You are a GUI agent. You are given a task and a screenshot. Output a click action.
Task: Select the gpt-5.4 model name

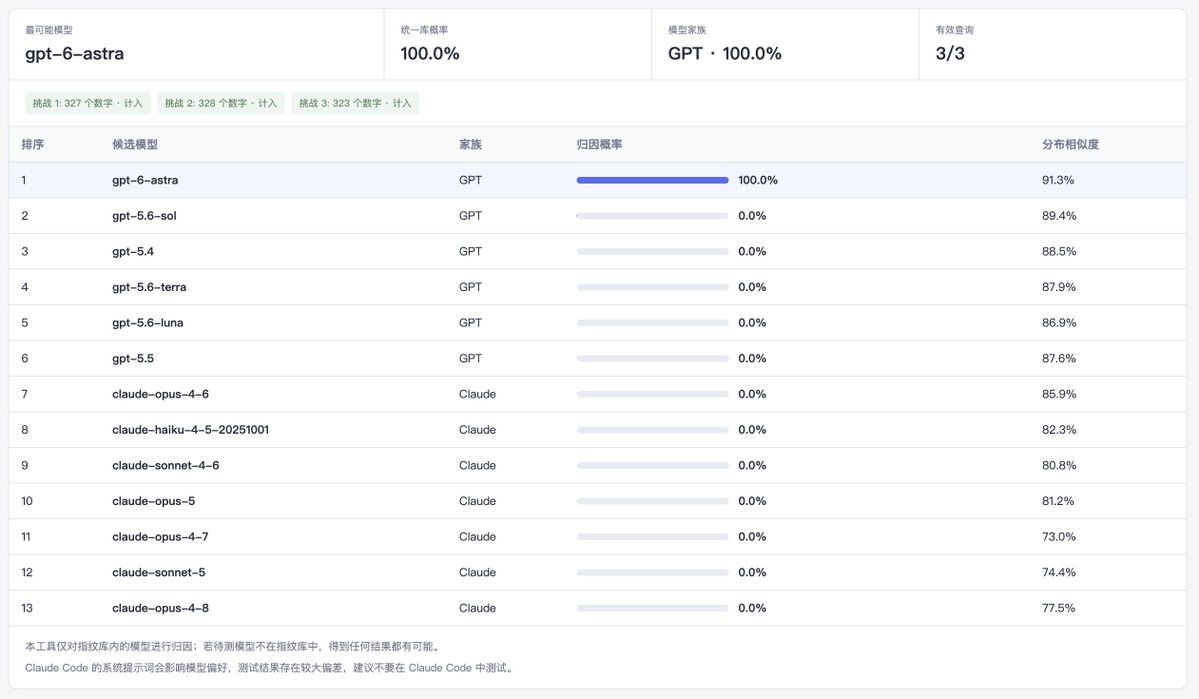pyautogui.click(x=133, y=252)
